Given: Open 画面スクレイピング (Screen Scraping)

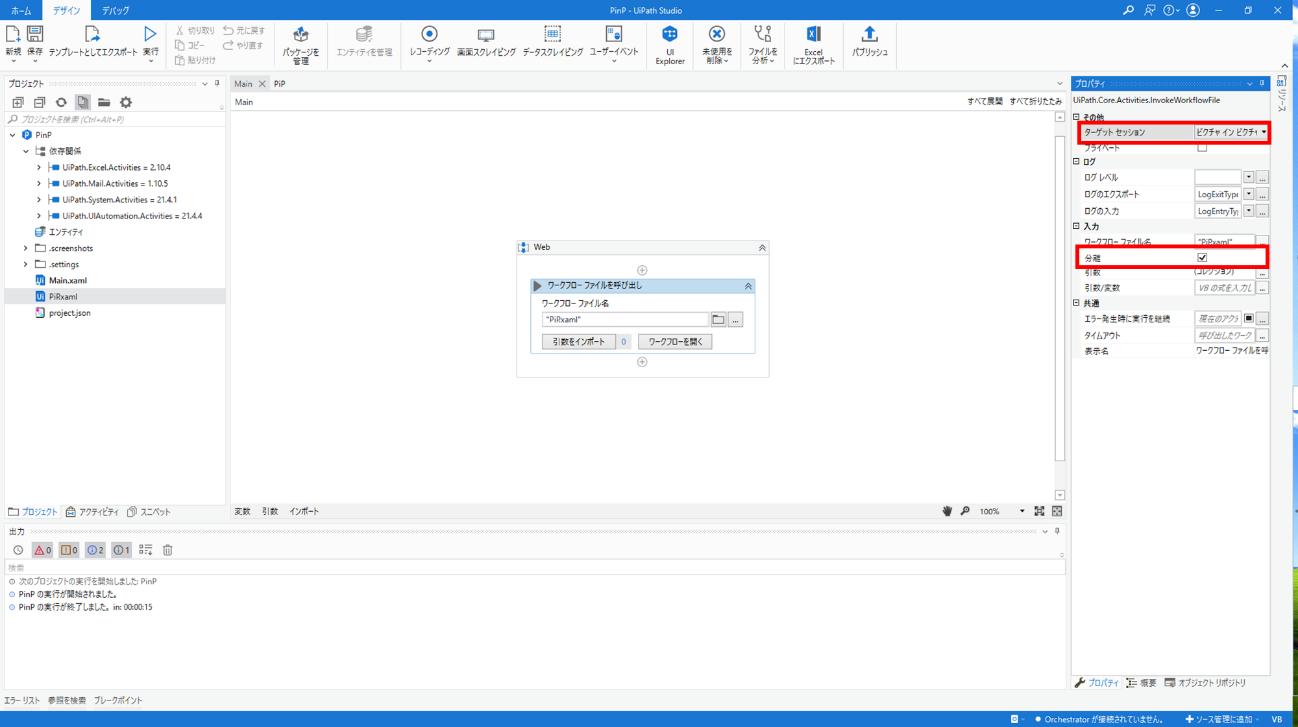Looking at the screenshot, I should (x=486, y=41).
